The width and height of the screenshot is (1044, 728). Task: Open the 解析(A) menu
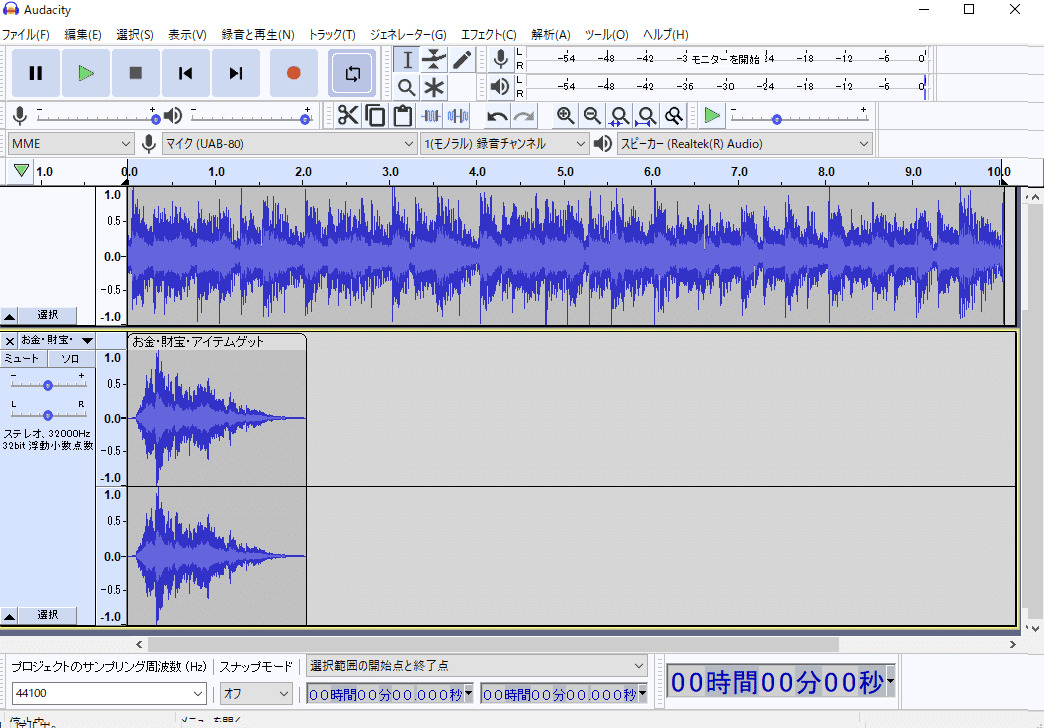(551, 35)
